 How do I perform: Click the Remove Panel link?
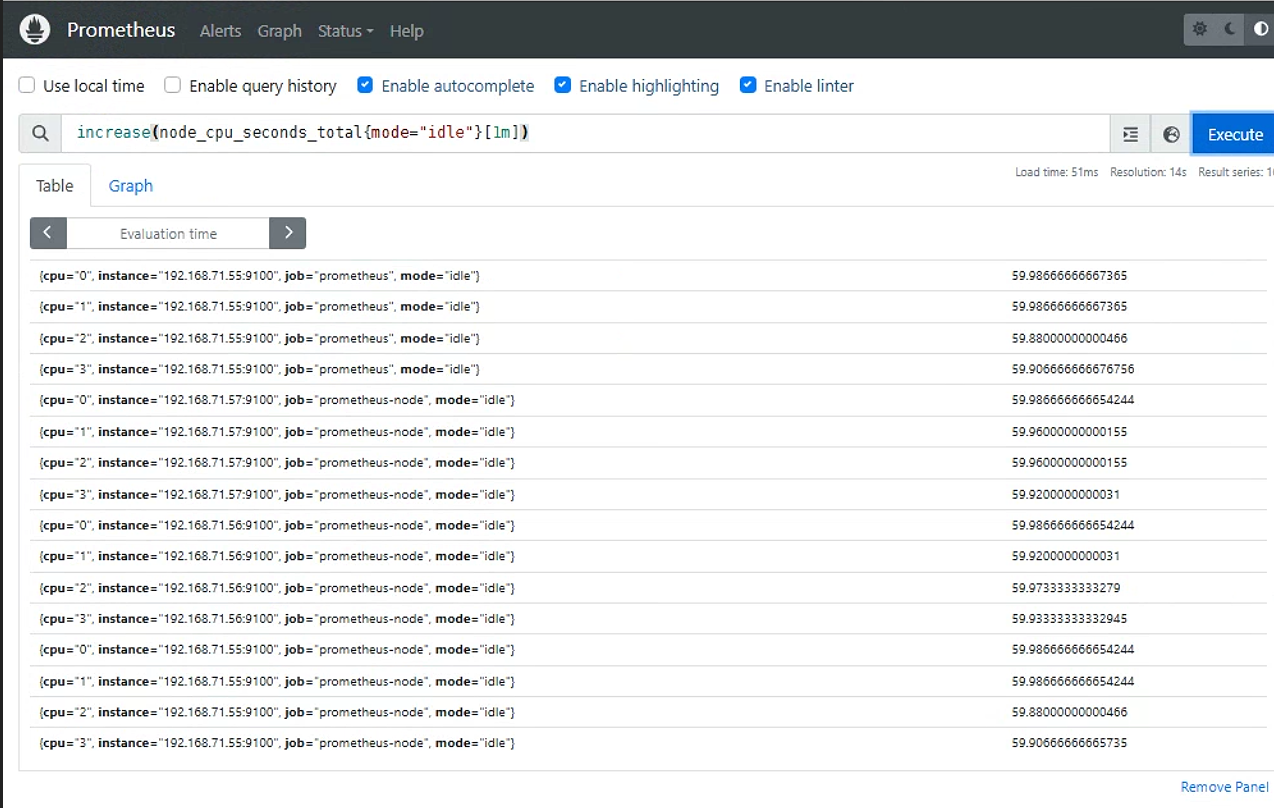1224,787
